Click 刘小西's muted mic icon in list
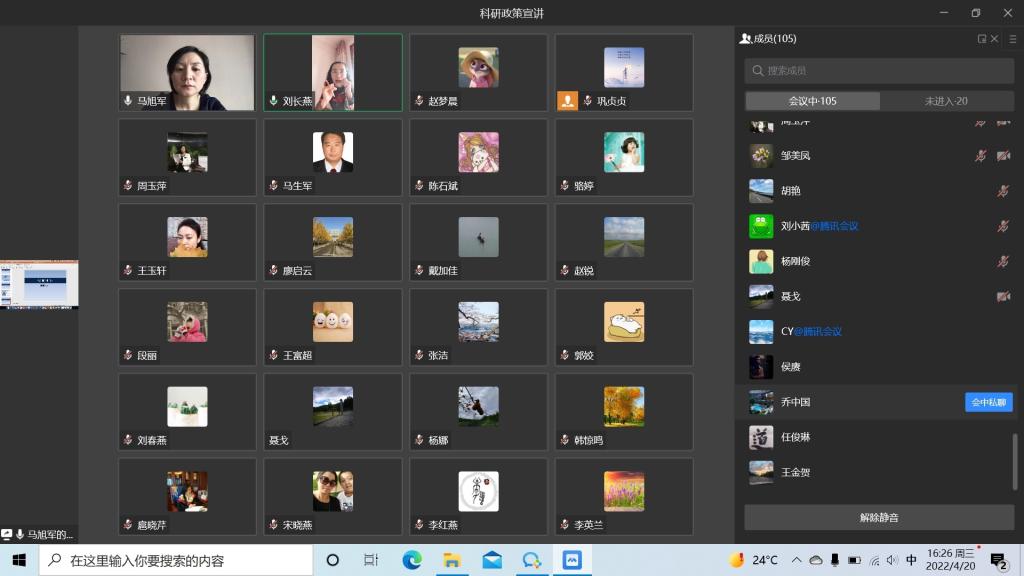The height and width of the screenshot is (576, 1024). 1003,226
